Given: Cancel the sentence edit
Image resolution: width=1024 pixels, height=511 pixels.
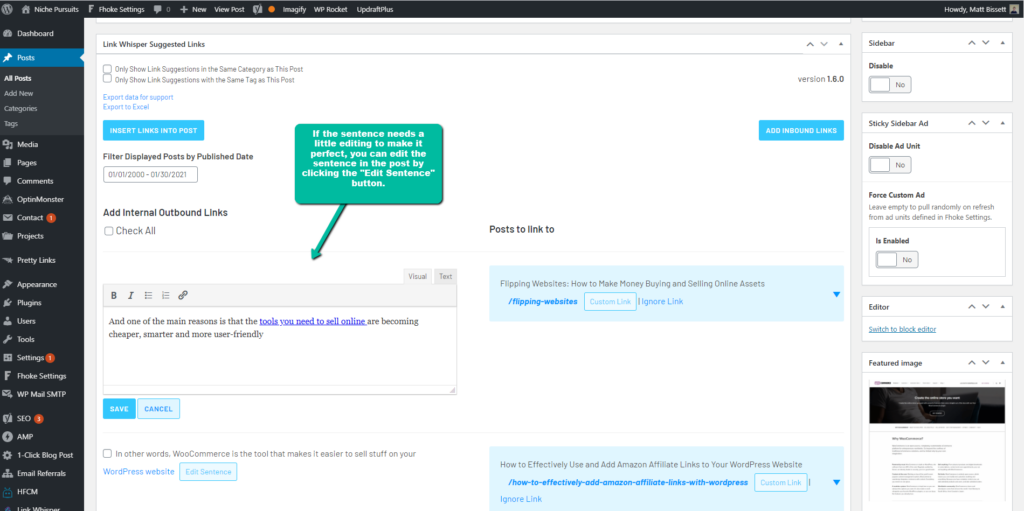Looking at the screenshot, I should pyautogui.click(x=159, y=409).
